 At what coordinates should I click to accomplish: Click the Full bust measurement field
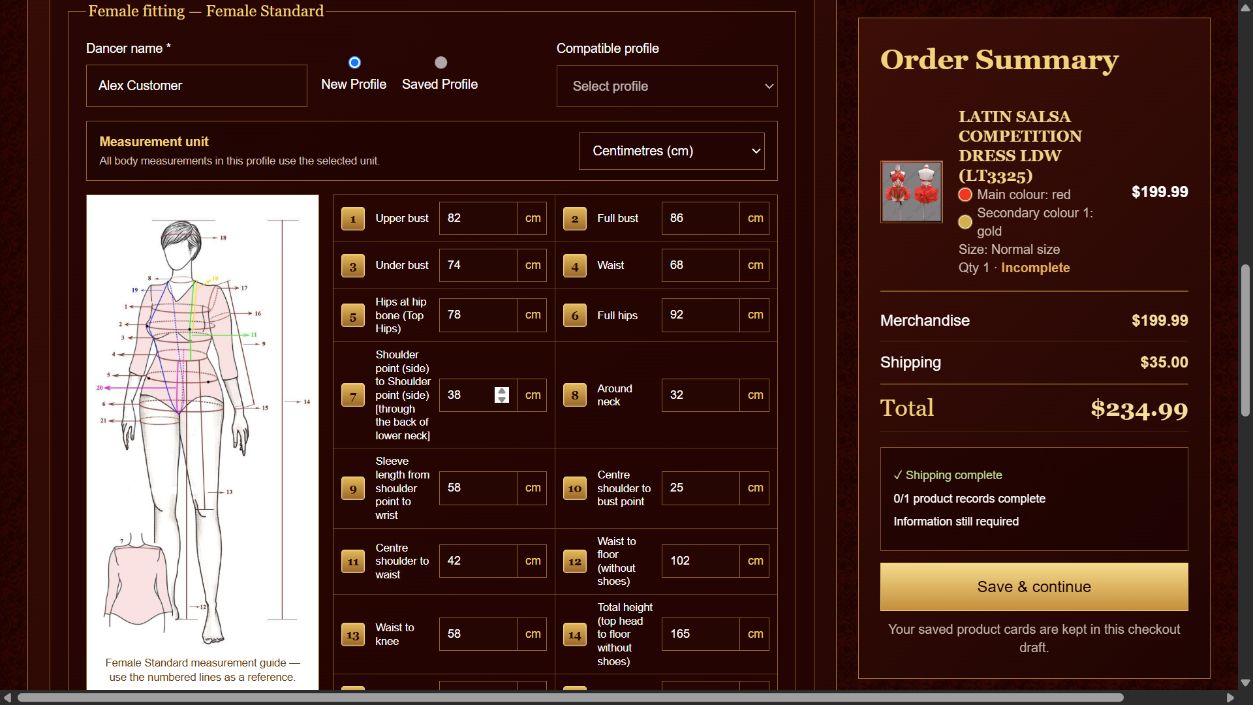coord(701,218)
